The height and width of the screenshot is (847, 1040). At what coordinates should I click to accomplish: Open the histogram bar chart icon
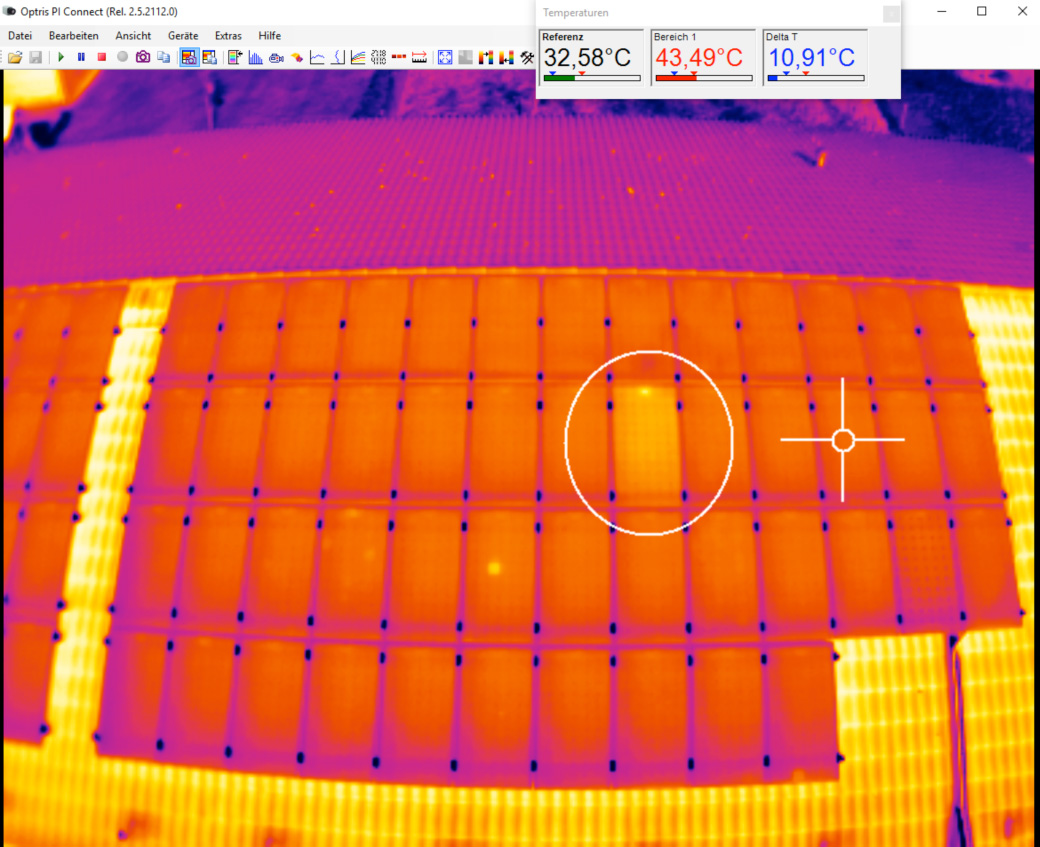pyautogui.click(x=255, y=57)
